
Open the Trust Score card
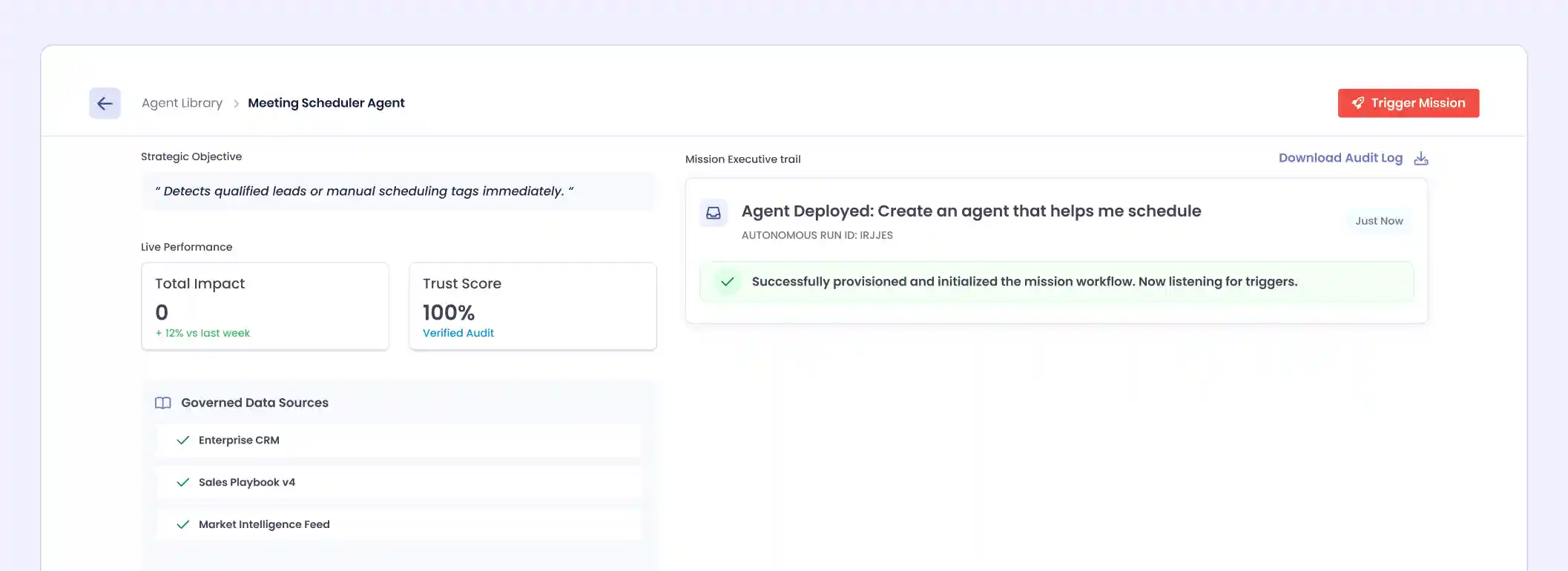click(533, 306)
